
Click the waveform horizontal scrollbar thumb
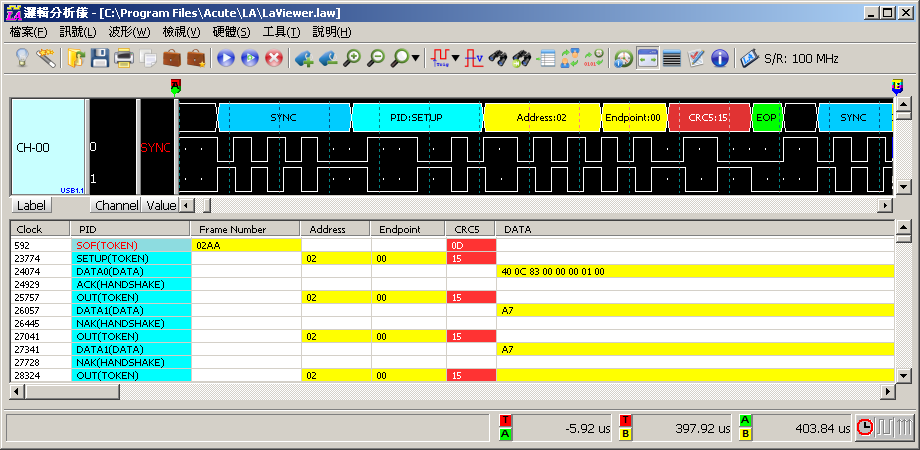click(207, 205)
